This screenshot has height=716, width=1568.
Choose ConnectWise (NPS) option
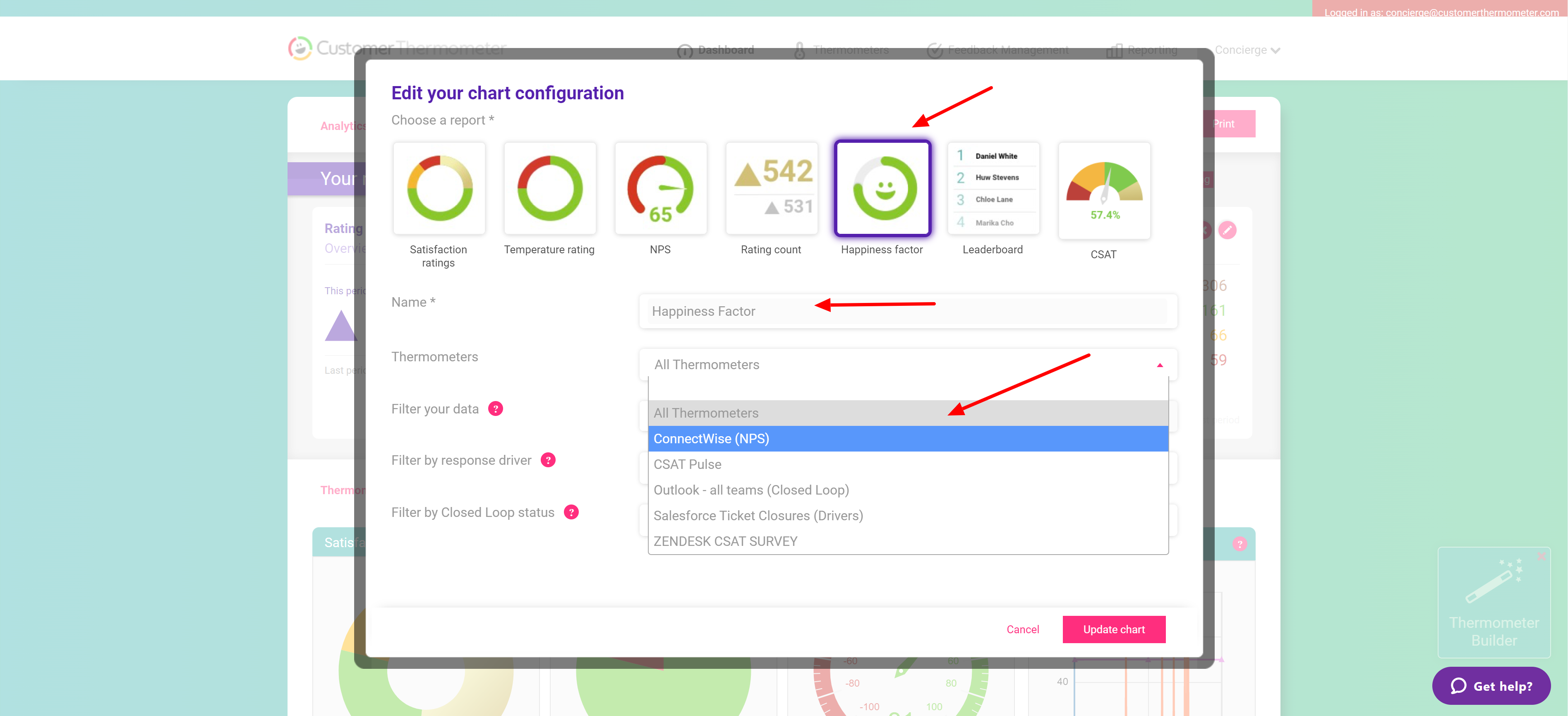[x=908, y=438]
